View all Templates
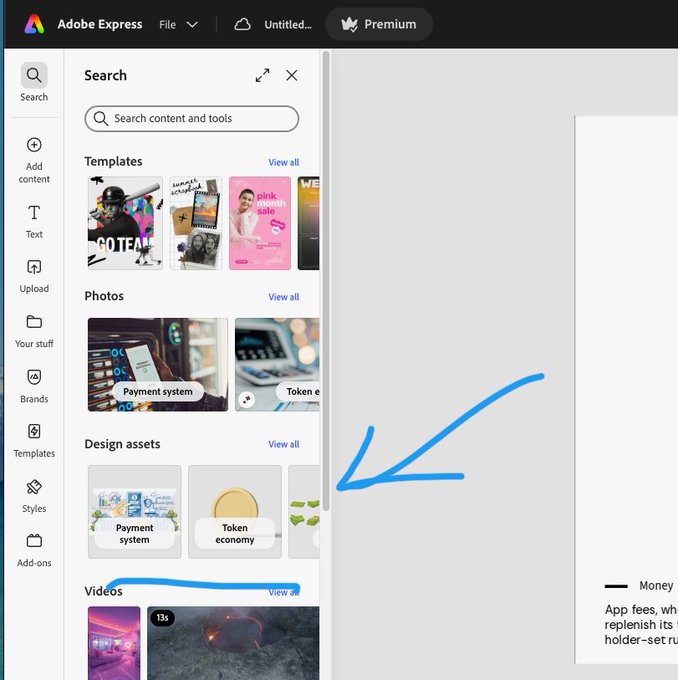This screenshot has height=680, width=678. [x=284, y=162]
